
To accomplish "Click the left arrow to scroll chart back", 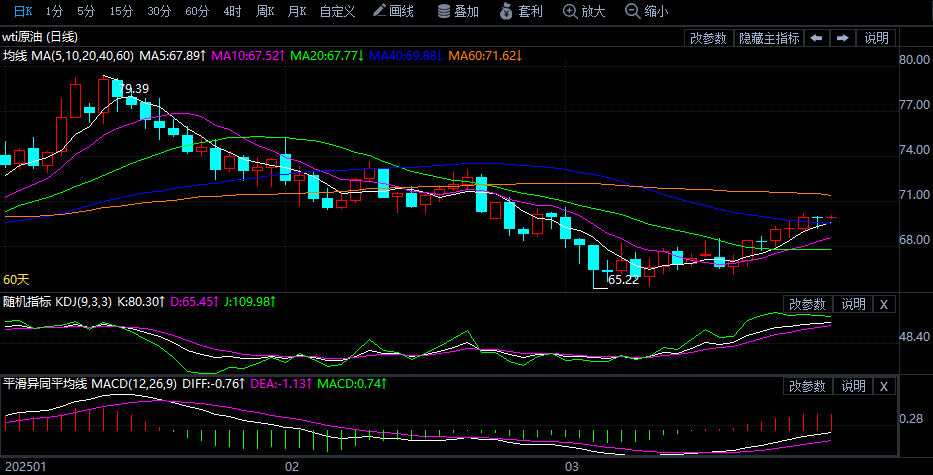I will point(817,38).
